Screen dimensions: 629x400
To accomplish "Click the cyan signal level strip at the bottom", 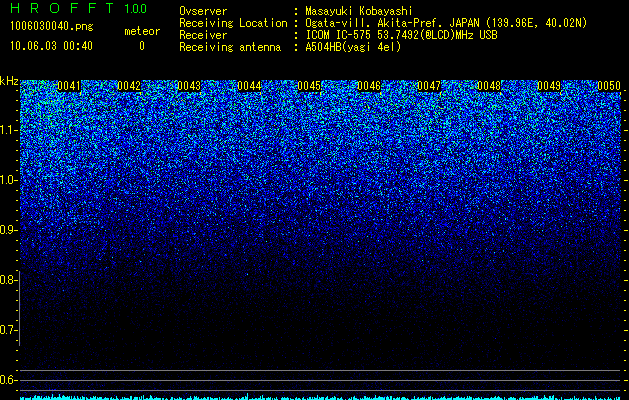I will [321, 397].
